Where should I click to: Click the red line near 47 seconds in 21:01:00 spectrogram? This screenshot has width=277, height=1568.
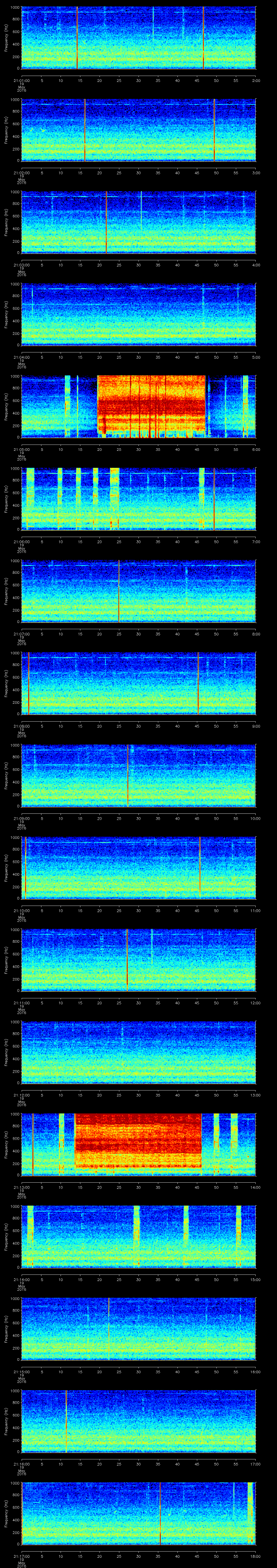coord(203,38)
